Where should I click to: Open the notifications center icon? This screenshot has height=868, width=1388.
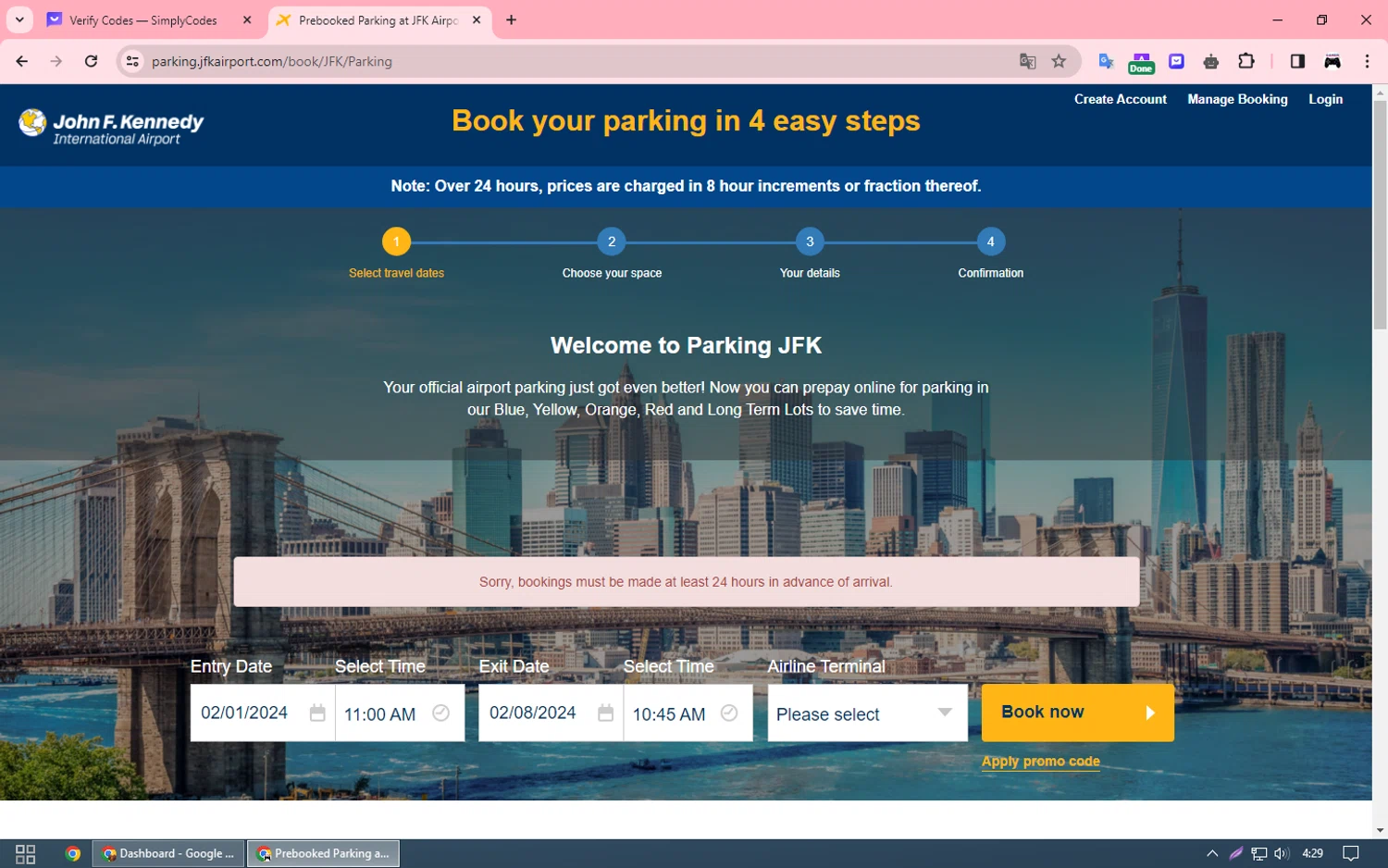pos(1351,853)
